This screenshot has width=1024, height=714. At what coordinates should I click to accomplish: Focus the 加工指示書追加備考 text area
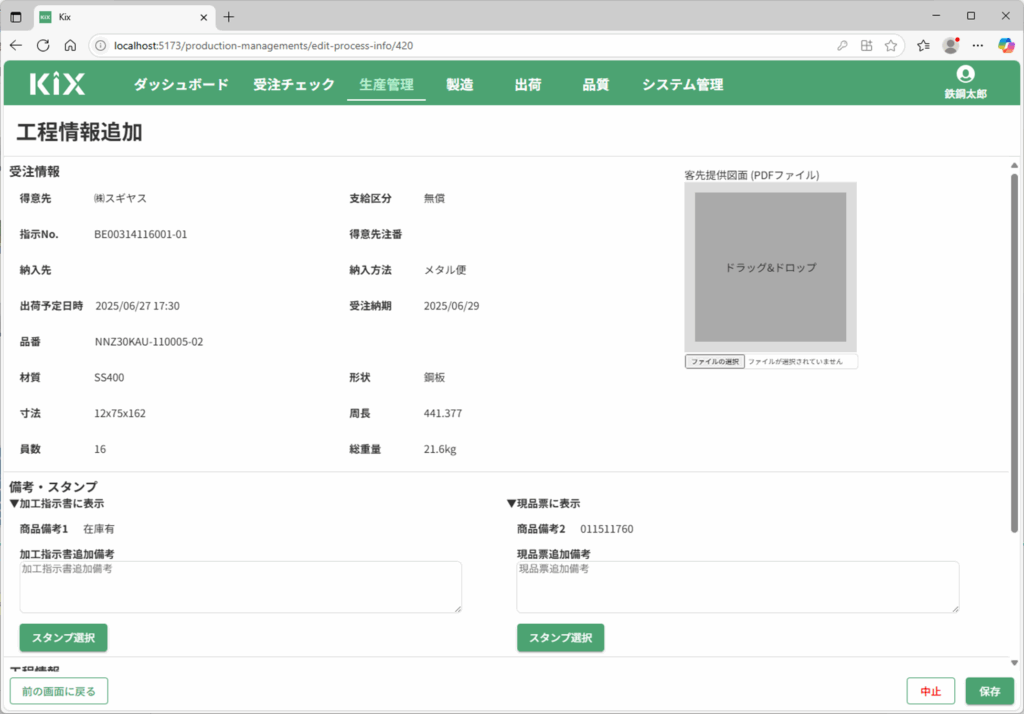point(240,587)
